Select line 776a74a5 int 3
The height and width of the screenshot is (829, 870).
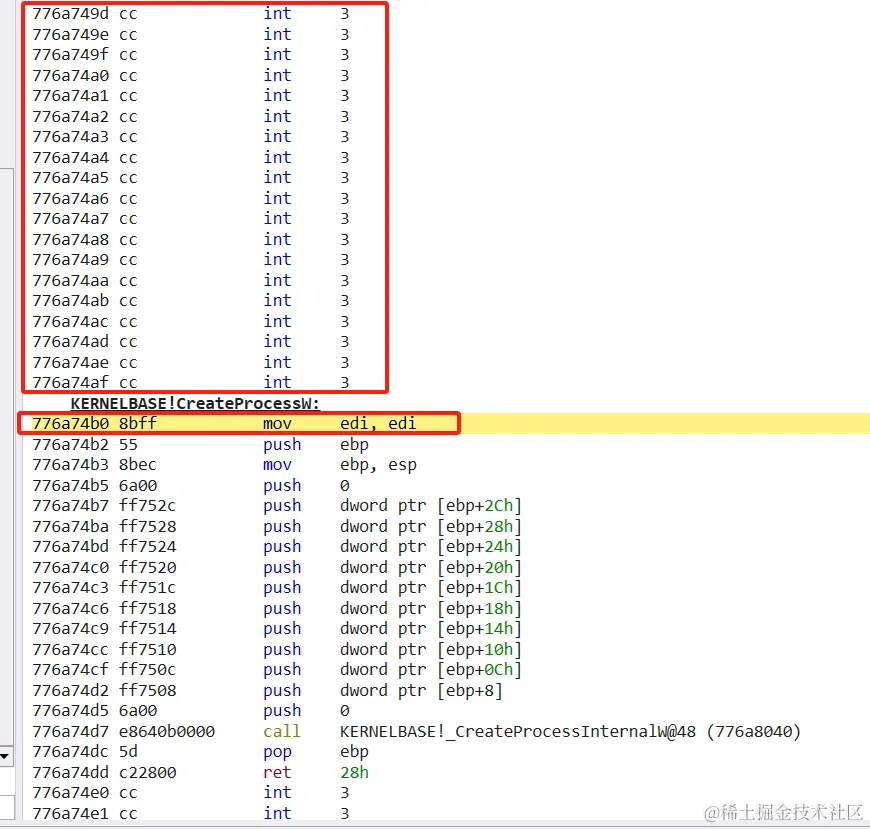(191, 178)
